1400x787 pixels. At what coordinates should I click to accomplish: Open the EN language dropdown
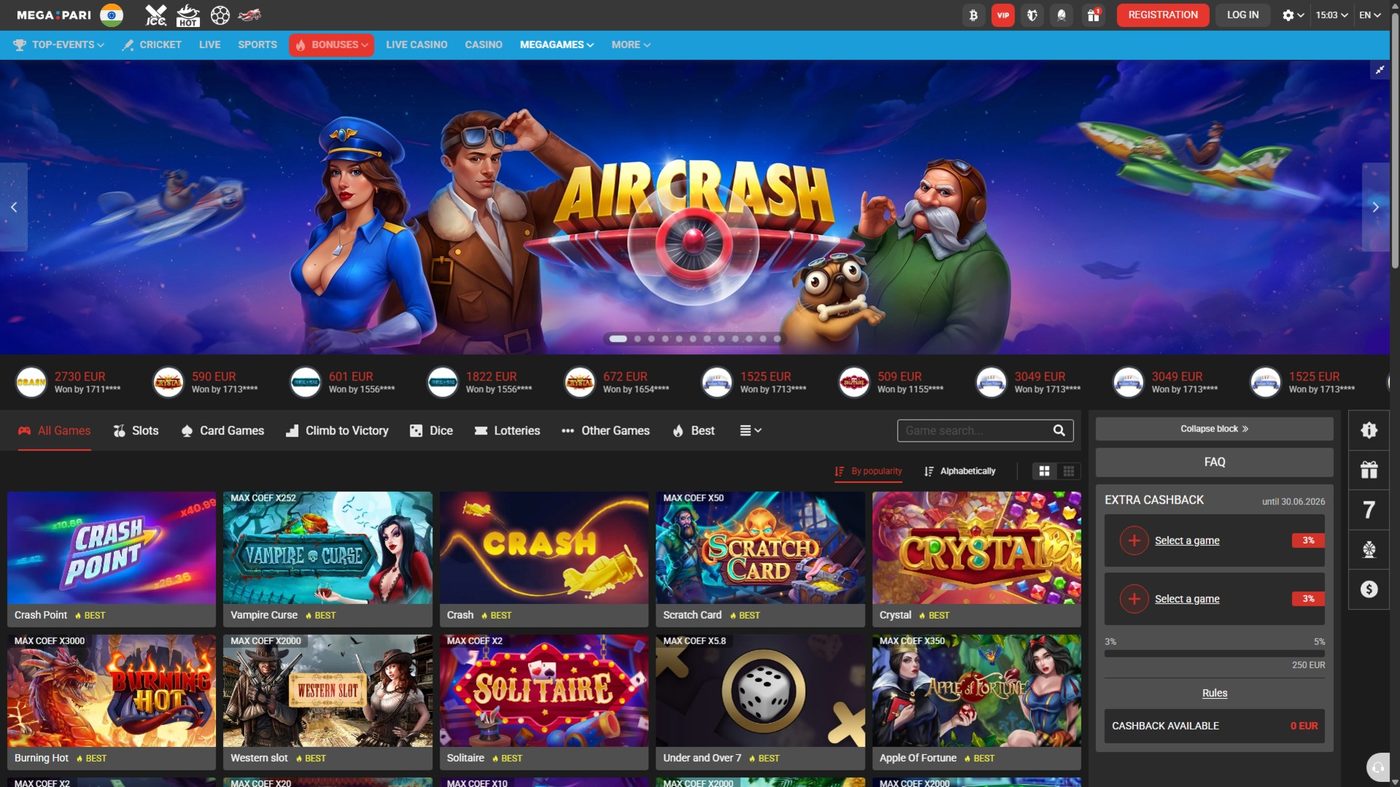click(x=1369, y=15)
